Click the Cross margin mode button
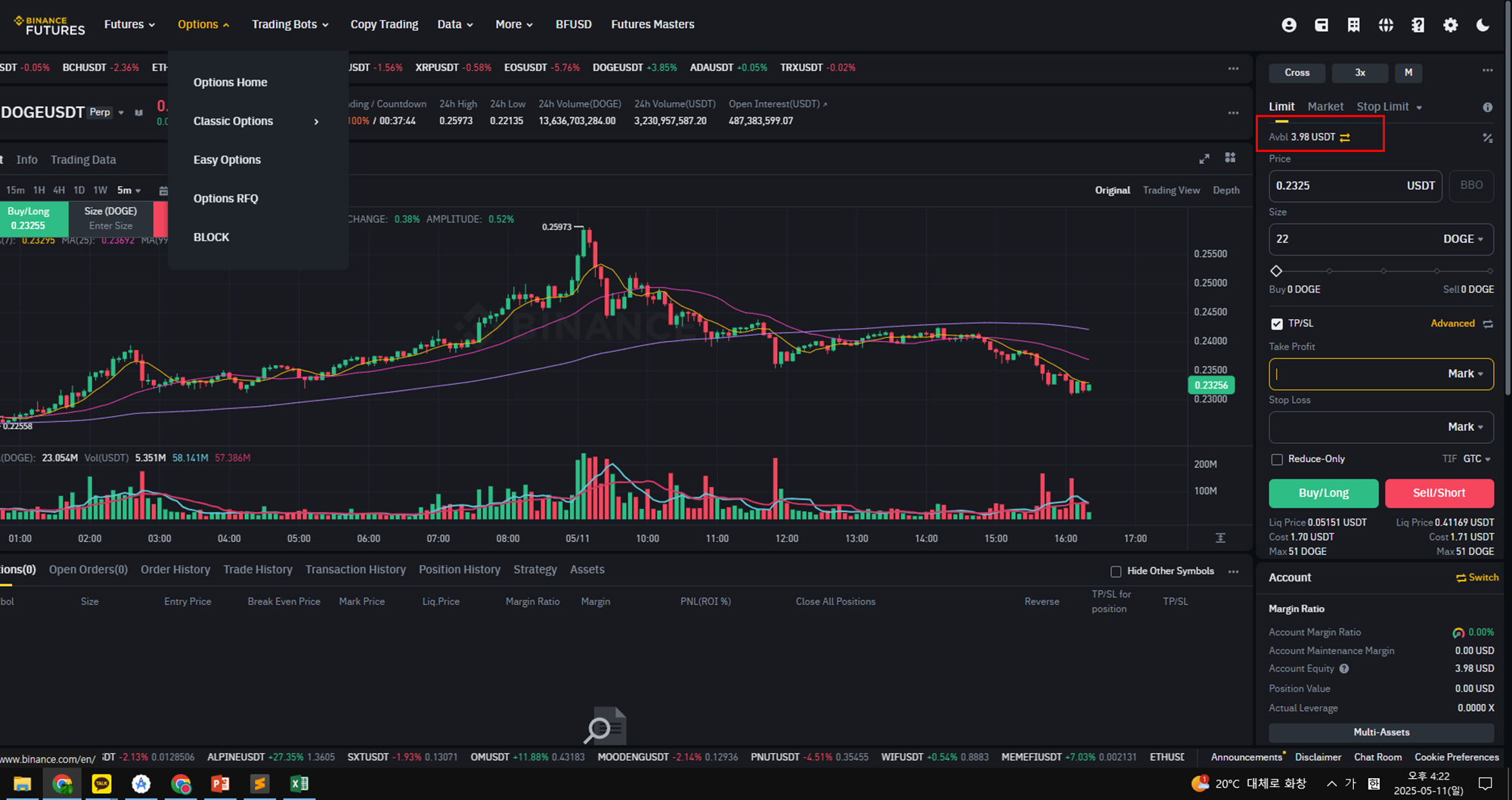This screenshot has width=1512, height=800. [x=1297, y=73]
